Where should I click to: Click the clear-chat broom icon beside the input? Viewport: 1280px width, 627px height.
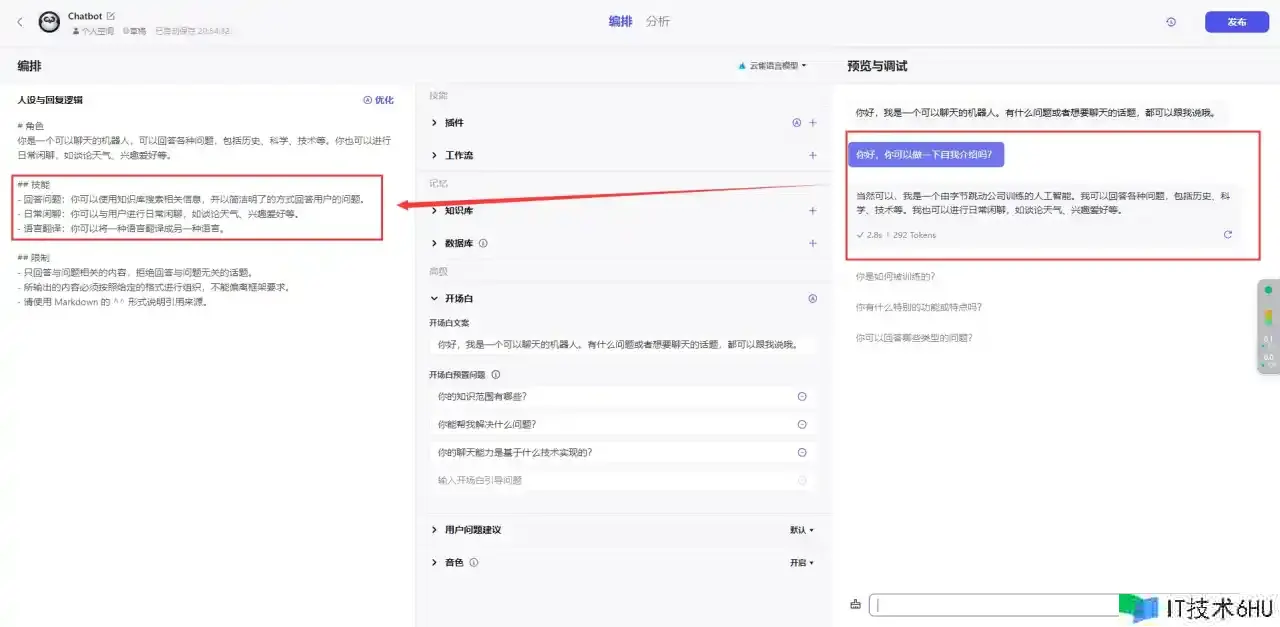(x=855, y=604)
